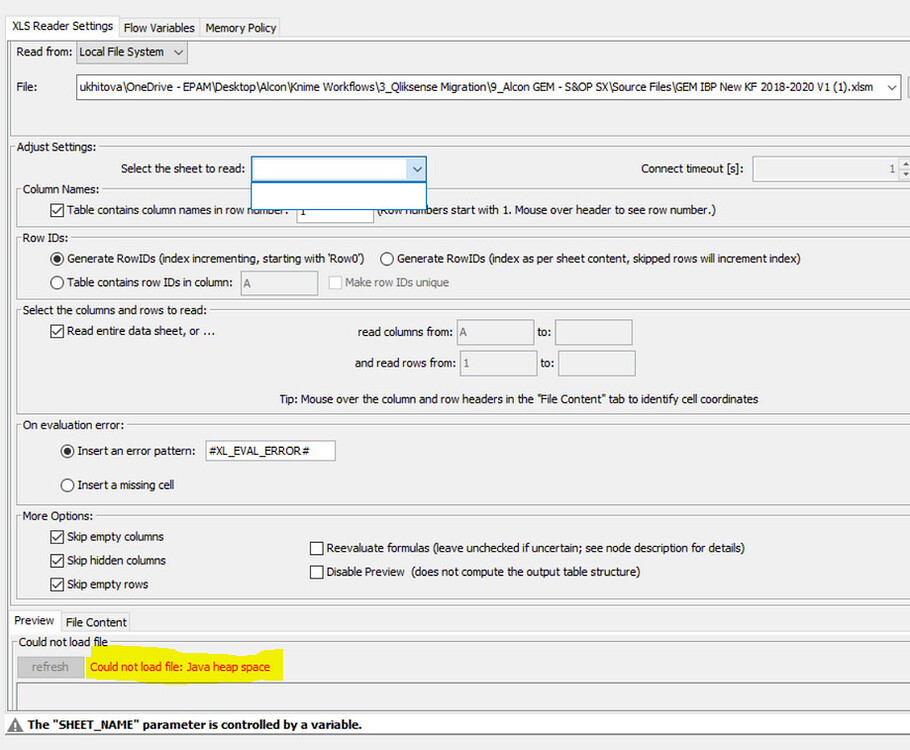Select the XLS Reader Settings tab
910x750 pixels.
[61, 26]
